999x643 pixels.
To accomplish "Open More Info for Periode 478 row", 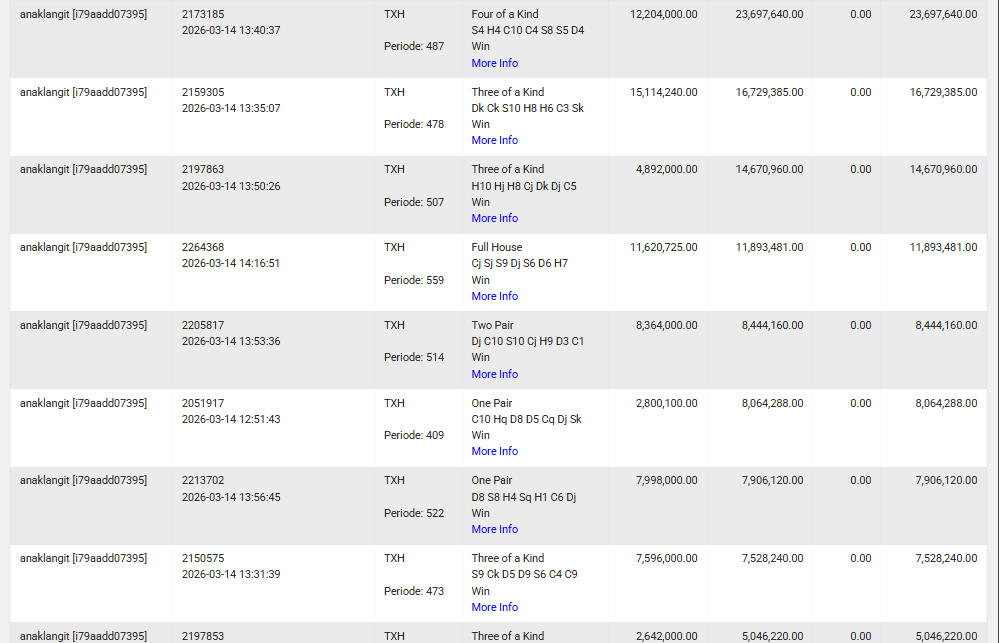I will [x=494, y=140].
